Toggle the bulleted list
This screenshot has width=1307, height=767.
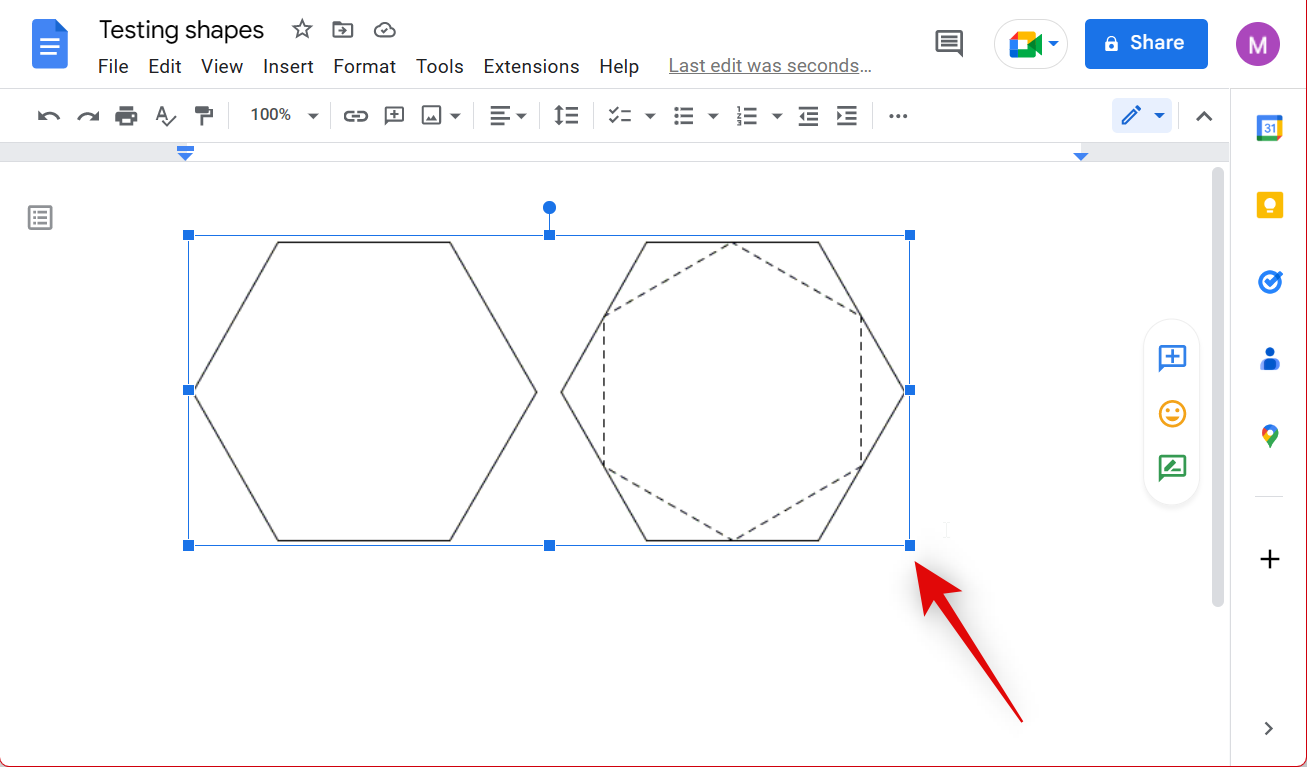coord(684,116)
